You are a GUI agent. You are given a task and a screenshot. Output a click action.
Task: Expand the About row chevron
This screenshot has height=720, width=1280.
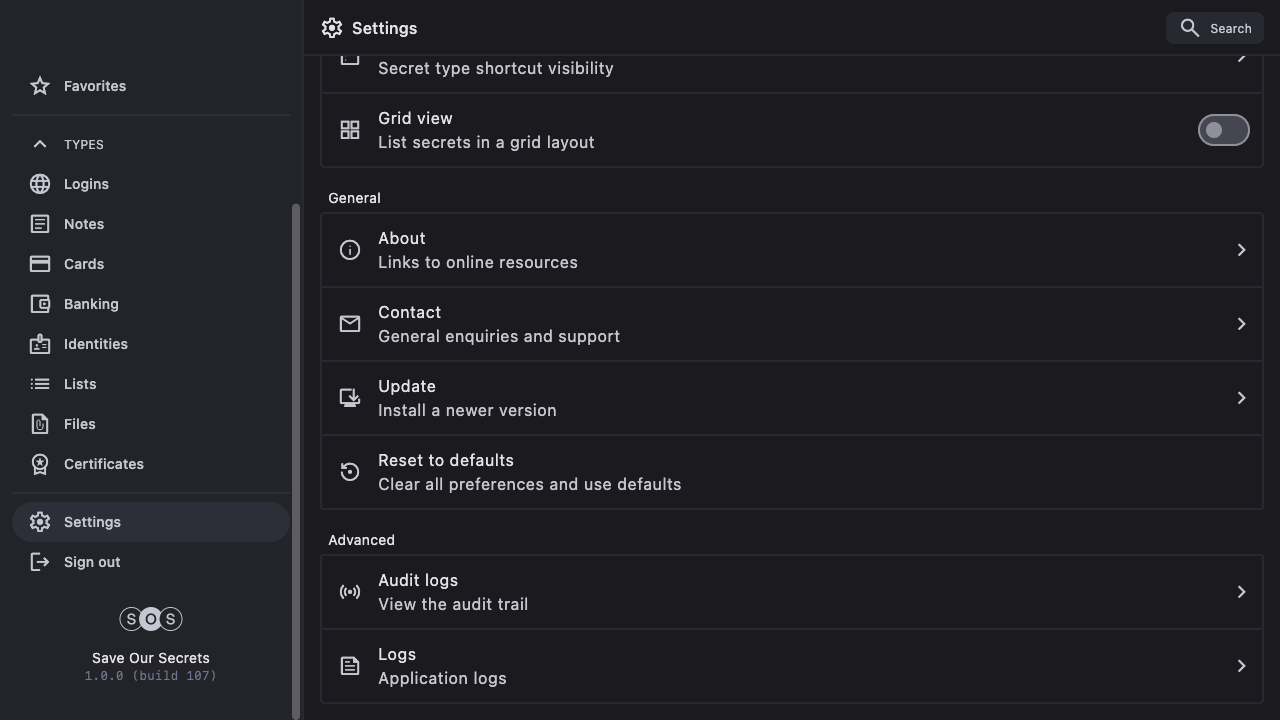[1241, 250]
